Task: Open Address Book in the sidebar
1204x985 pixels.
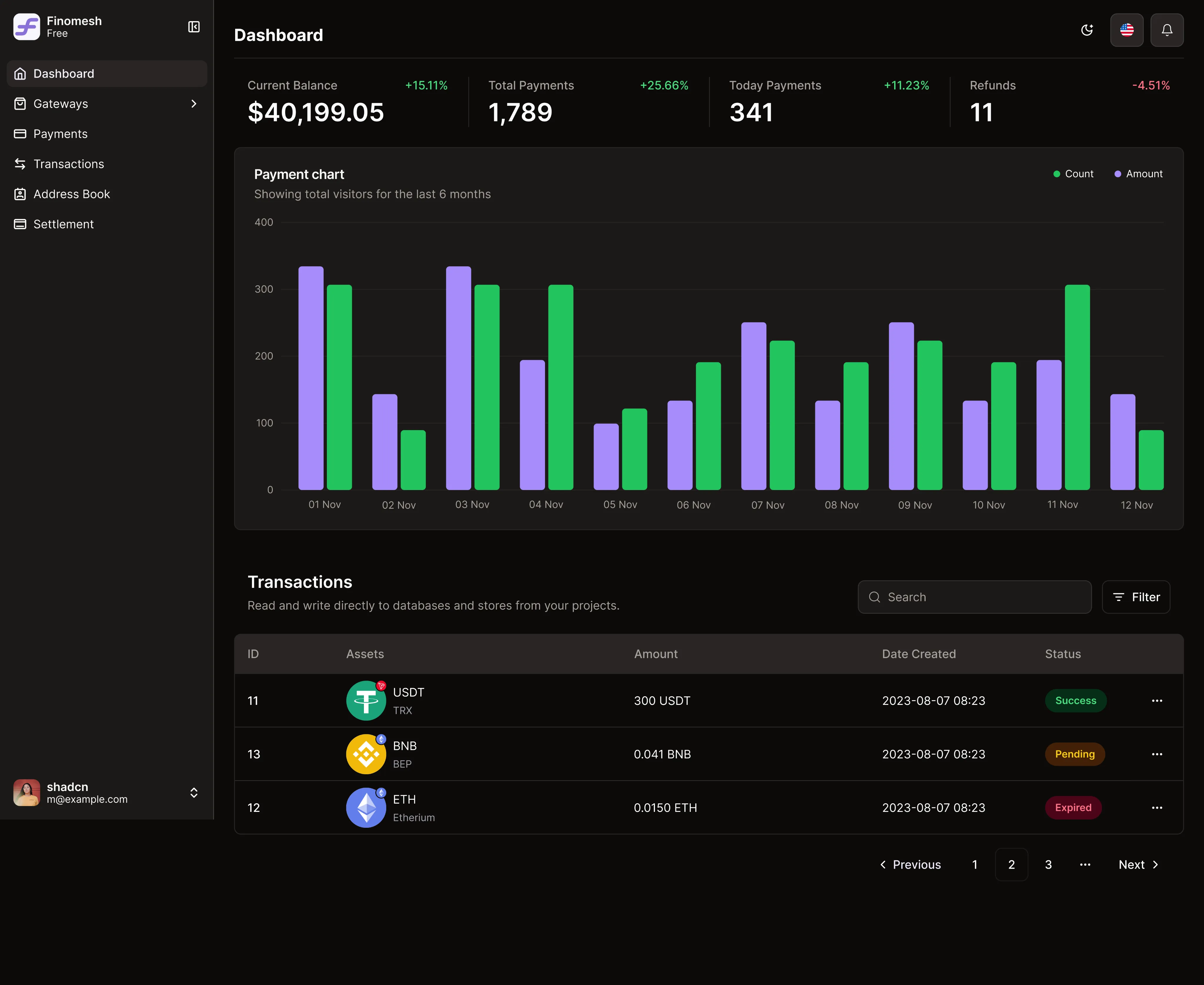Action: (x=107, y=194)
